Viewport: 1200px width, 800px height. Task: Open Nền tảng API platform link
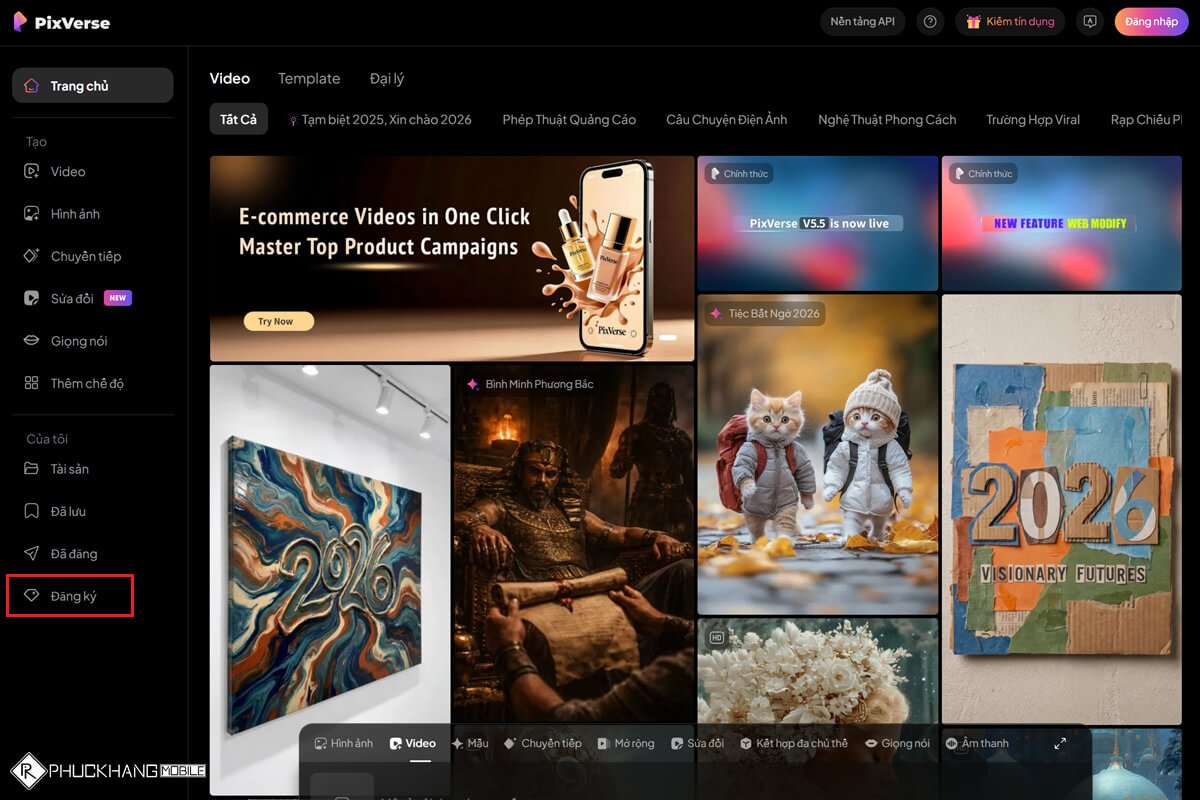pyautogui.click(x=862, y=21)
